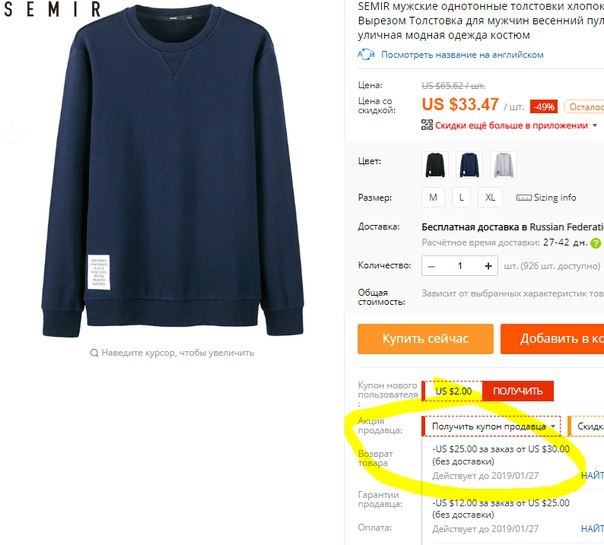Select size L

click(x=461, y=198)
